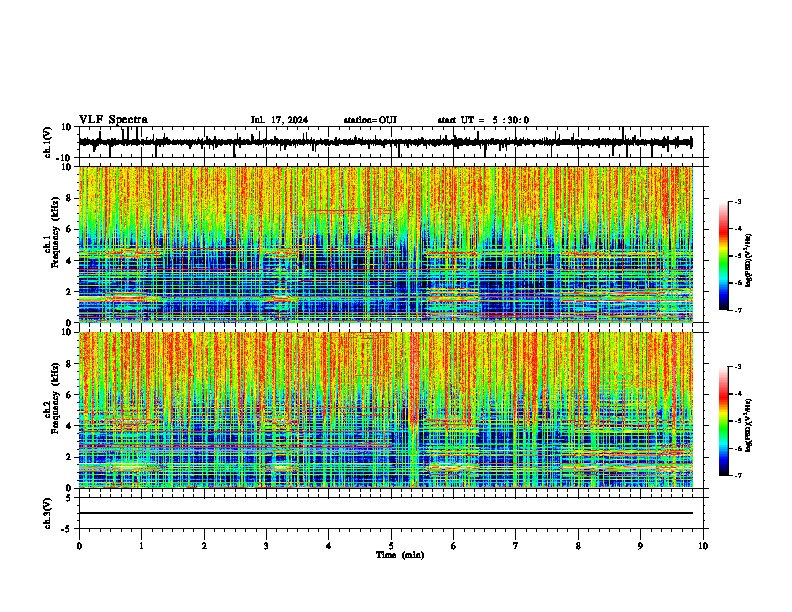
Task: Click the date 'Jul. 17, 2024' in the header
Action: point(279,120)
